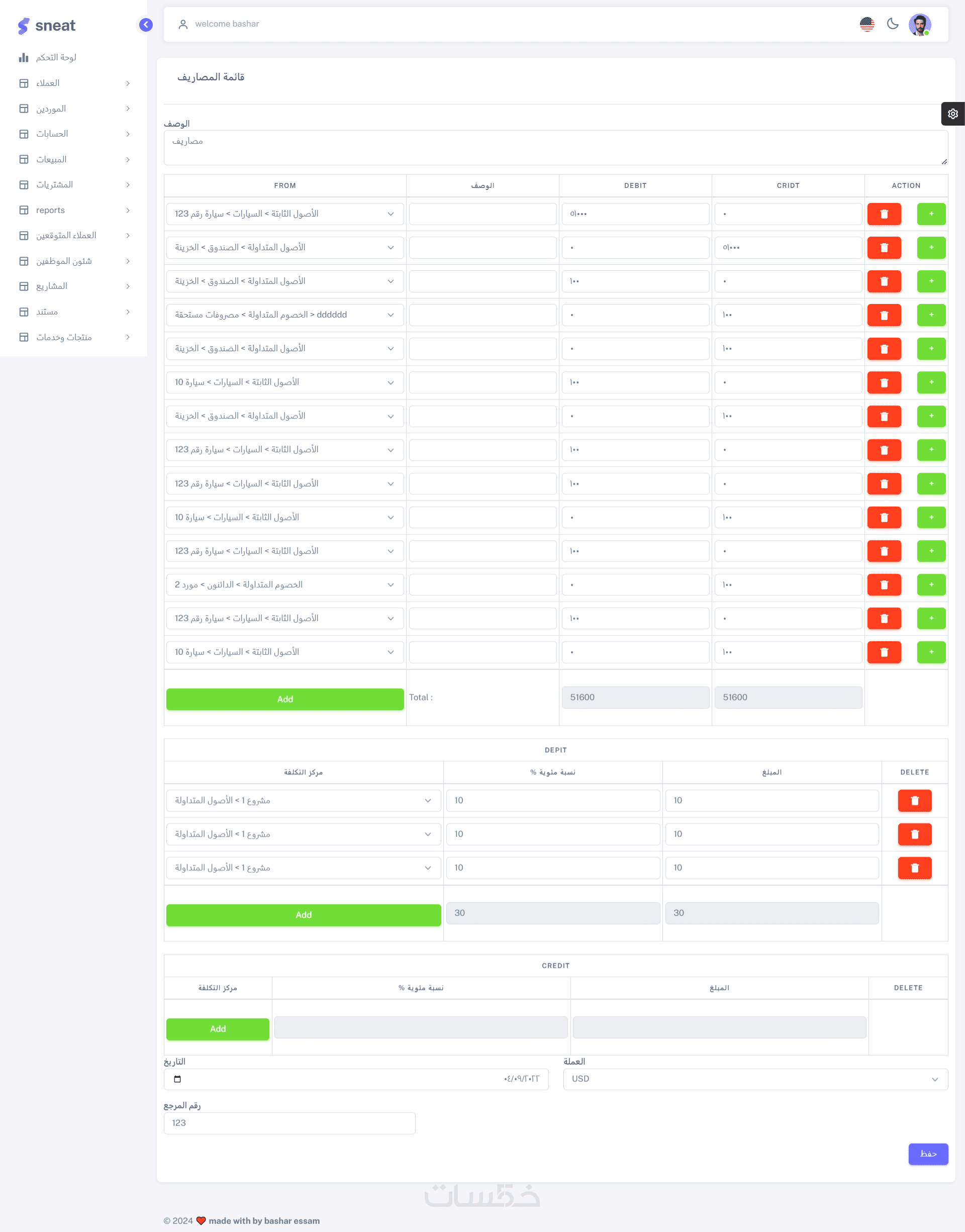Collapse sidebar with the chevron toggle
This screenshot has width=965, height=1232.
tap(146, 25)
